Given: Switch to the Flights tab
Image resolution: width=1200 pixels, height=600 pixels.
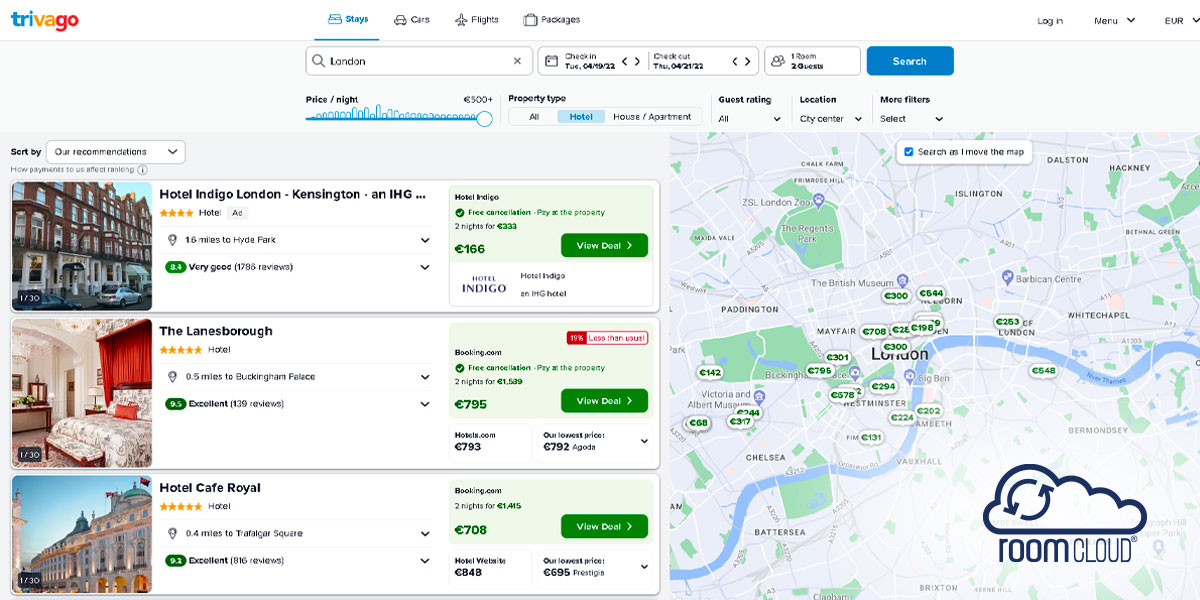Looking at the screenshot, I should [x=476, y=20].
